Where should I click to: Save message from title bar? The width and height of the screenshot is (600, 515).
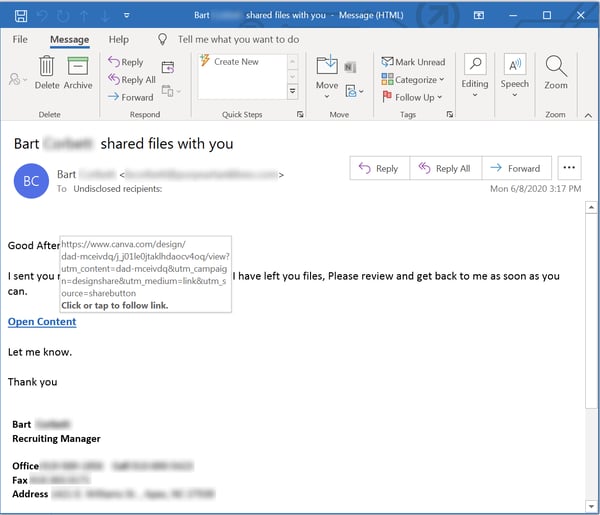[19, 15]
